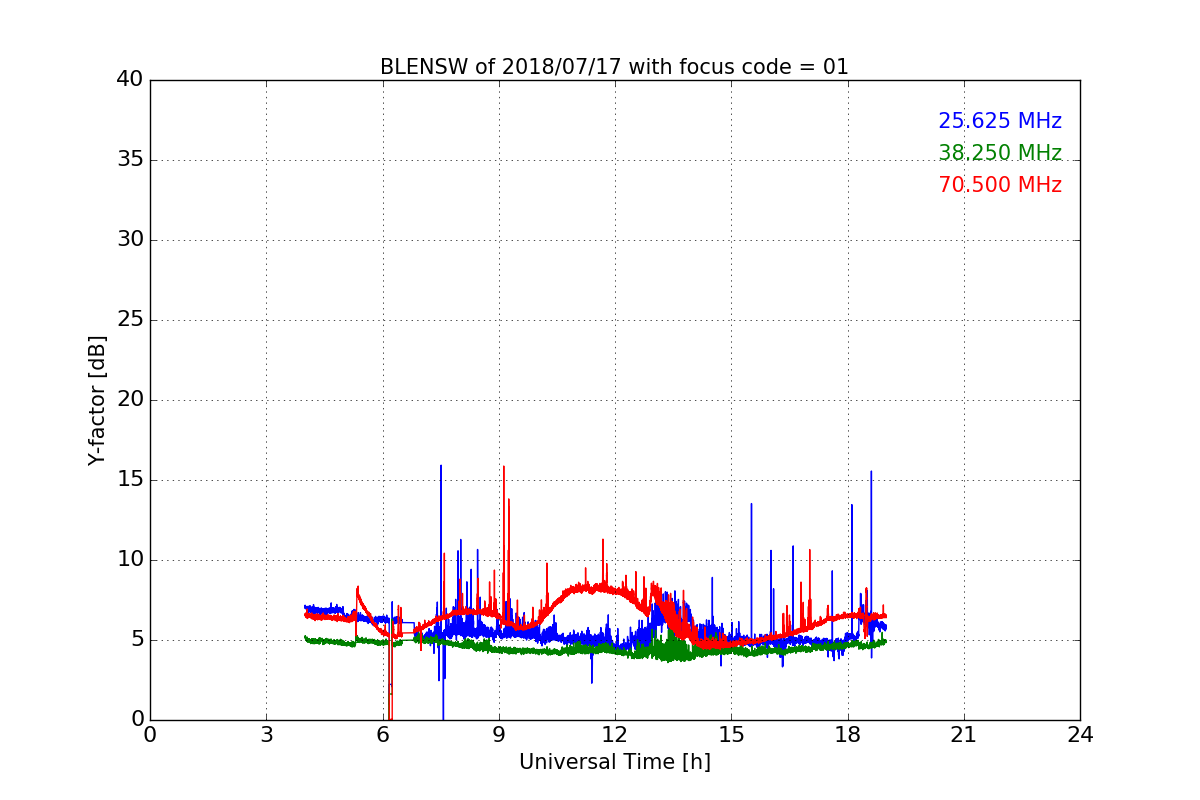Select the '25.625 MHz' blue legend label
Image resolution: width=1200 pixels, height=800 pixels.
tap(1000, 121)
